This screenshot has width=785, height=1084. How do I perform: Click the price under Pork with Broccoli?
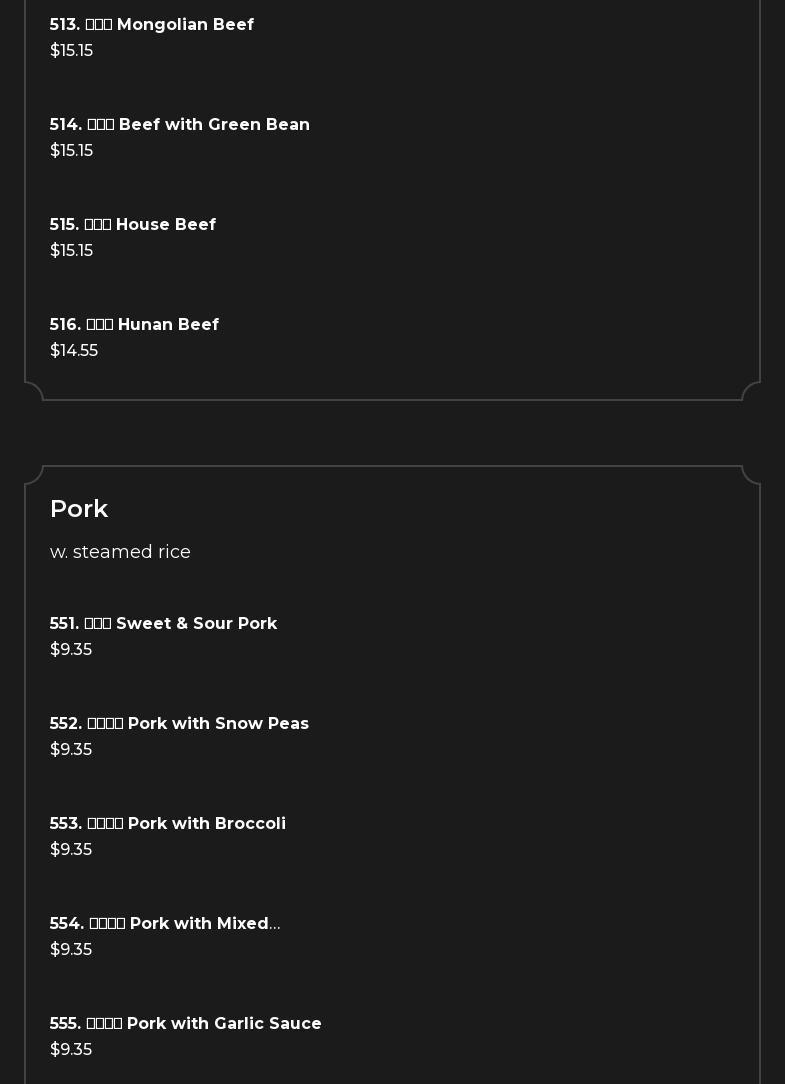(71, 849)
